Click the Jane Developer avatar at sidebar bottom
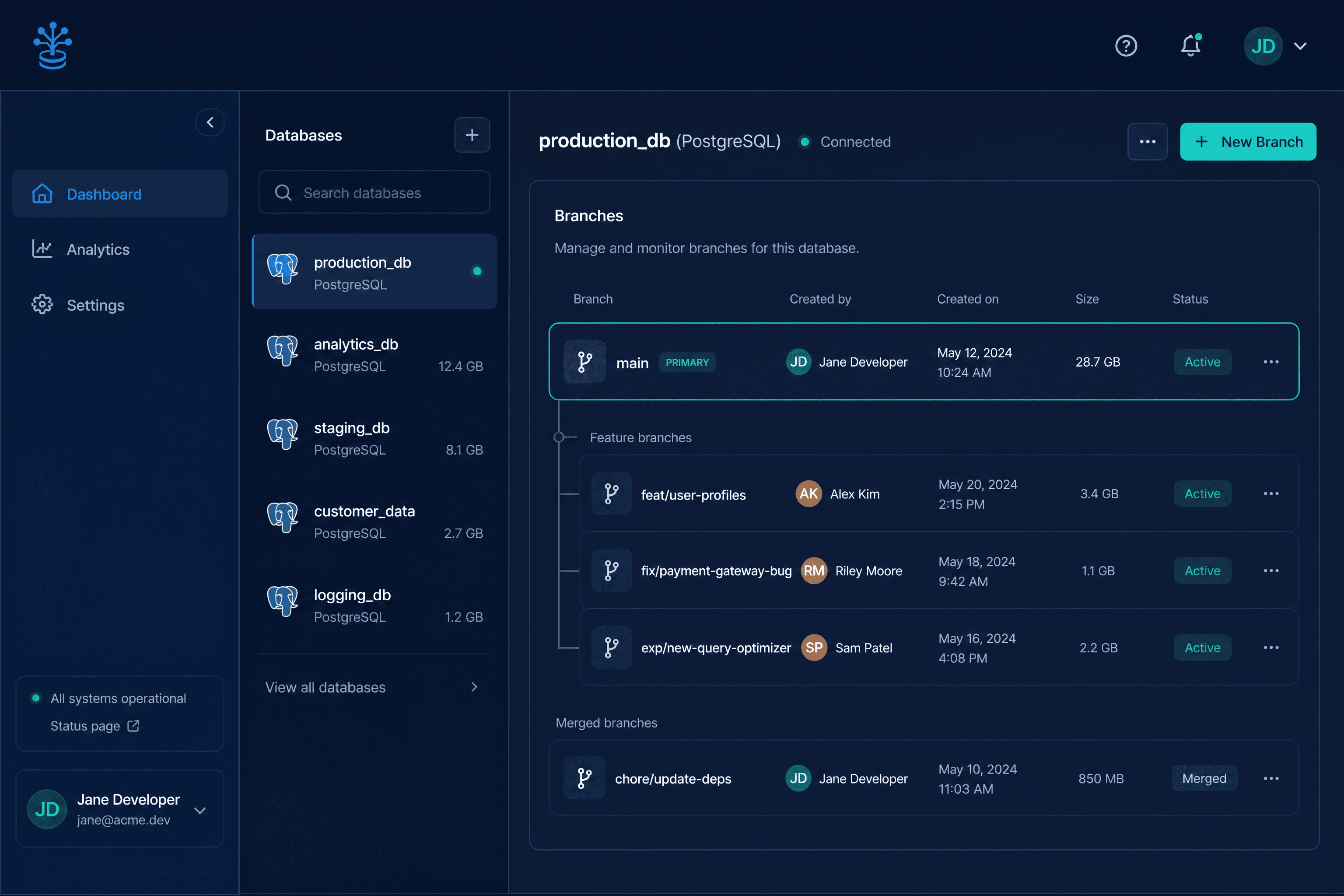Screen dimensions: 1344x896 tap(47, 809)
